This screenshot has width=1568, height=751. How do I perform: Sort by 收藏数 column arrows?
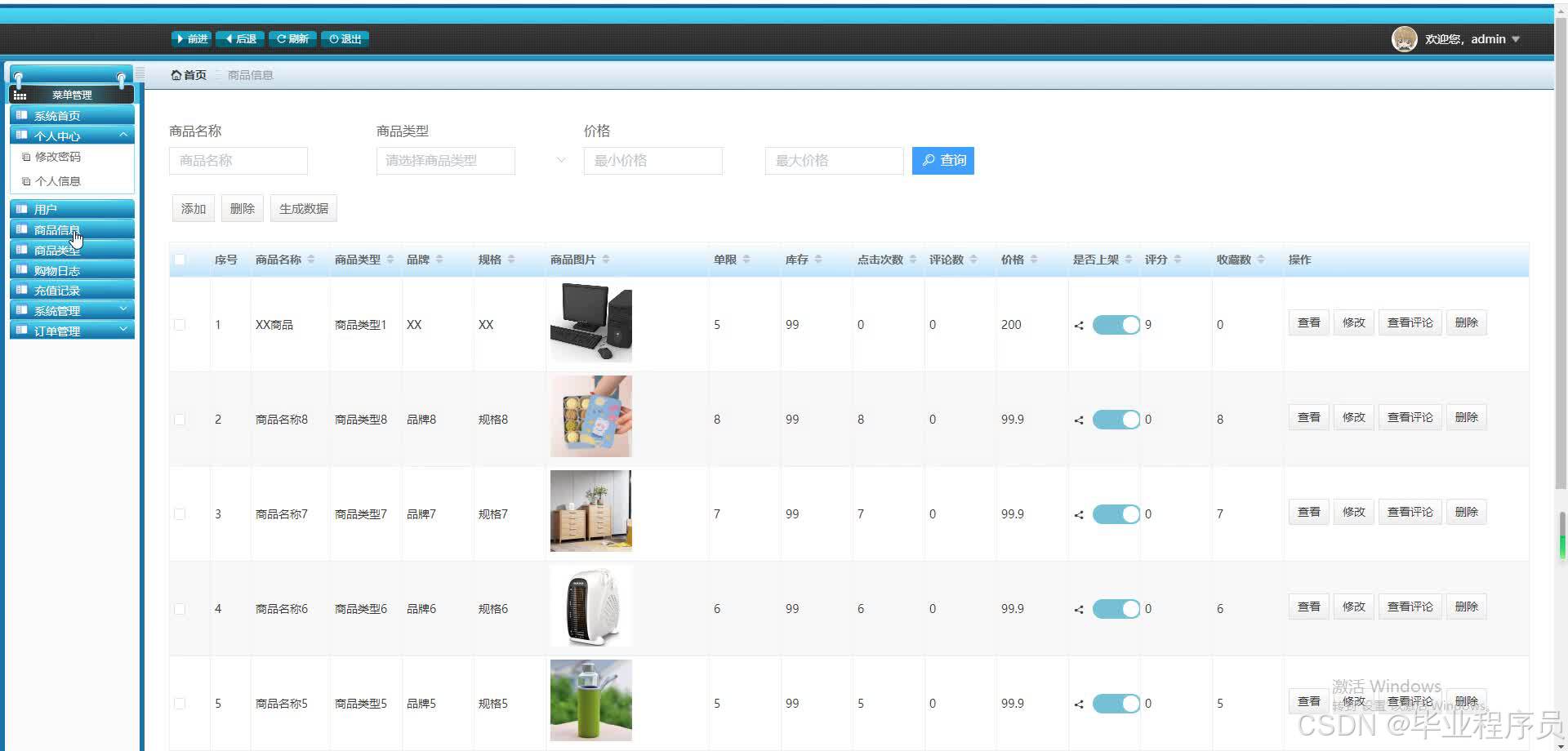pyautogui.click(x=1261, y=260)
